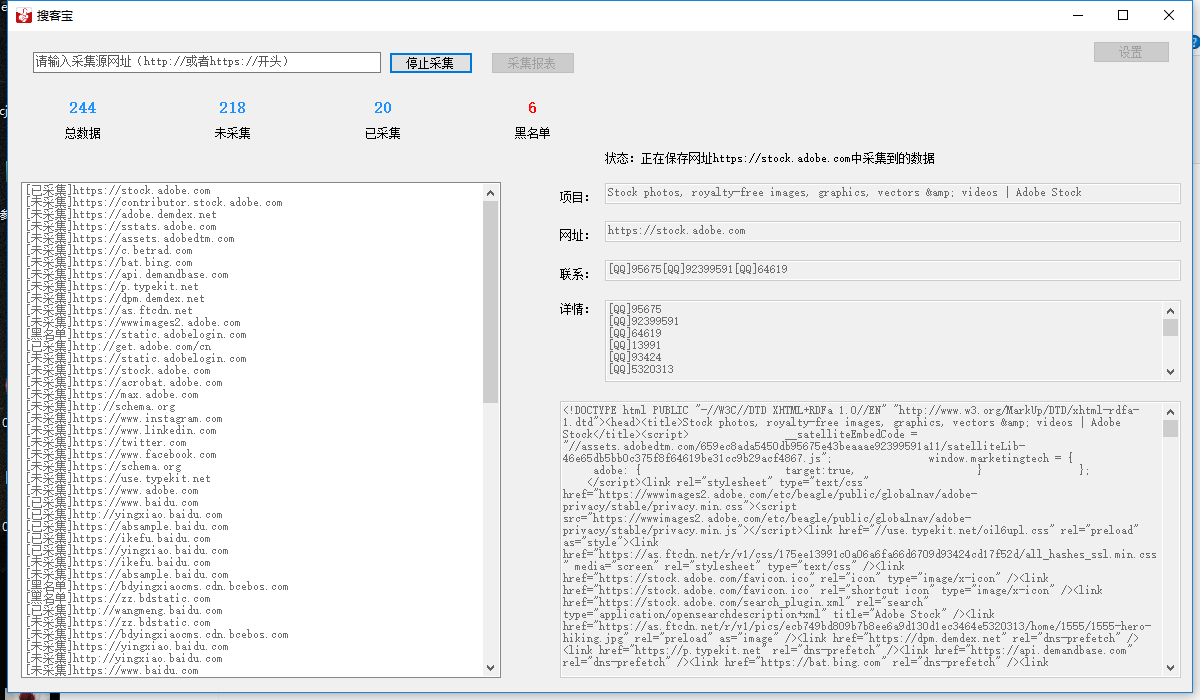The image size is (1200, 700).
Task: Select the api.demandbase.com list row
Action: [254, 274]
